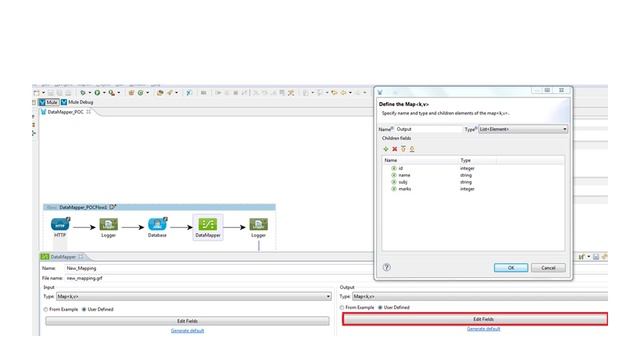640x360 pixels.
Task: Click the marks field row
Action: [x=473, y=189]
